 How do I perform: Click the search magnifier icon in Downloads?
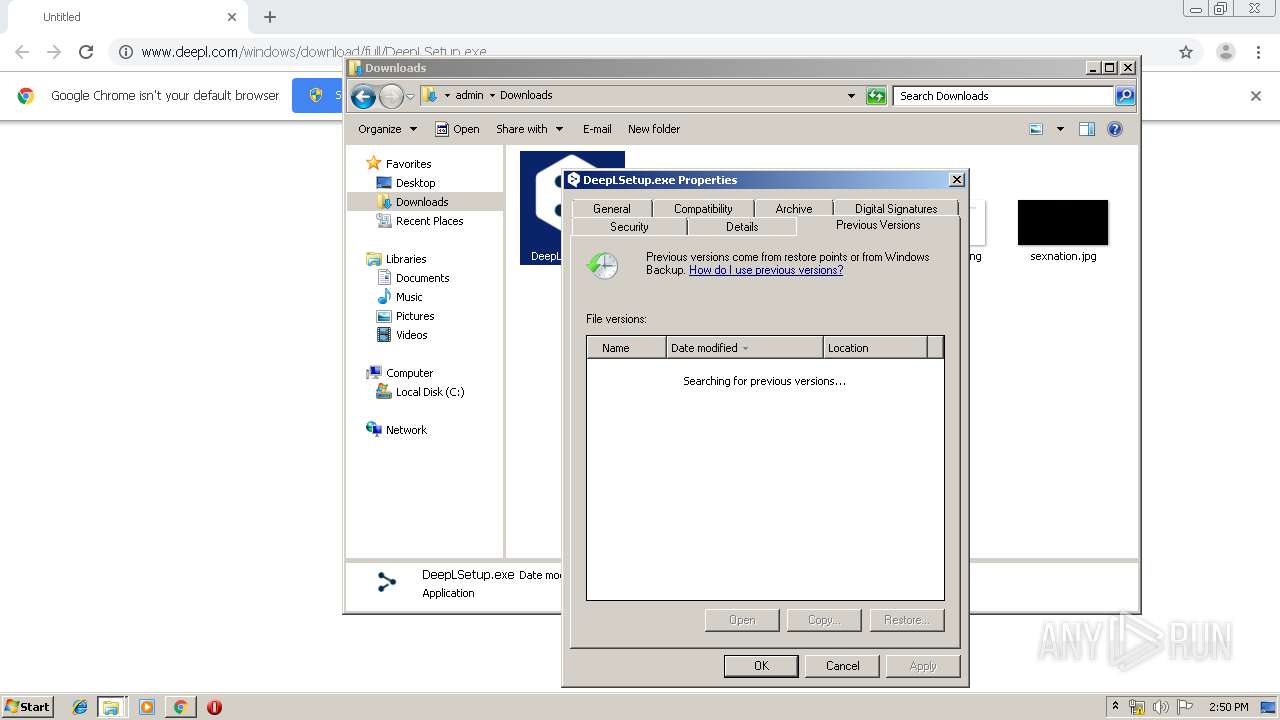tap(1125, 96)
